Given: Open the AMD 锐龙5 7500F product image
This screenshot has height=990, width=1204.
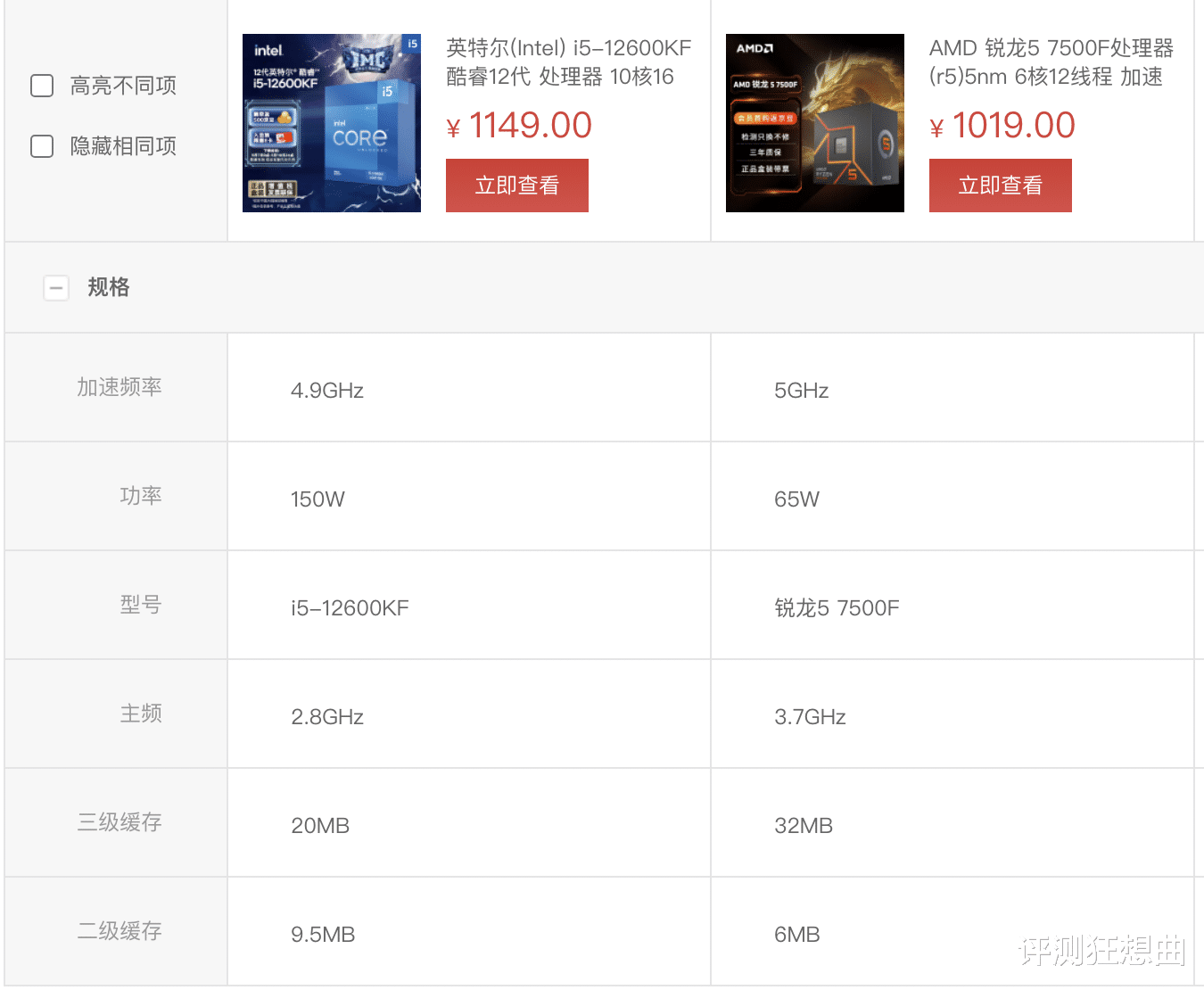Looking at the screenshot, I should pos(815,123).
